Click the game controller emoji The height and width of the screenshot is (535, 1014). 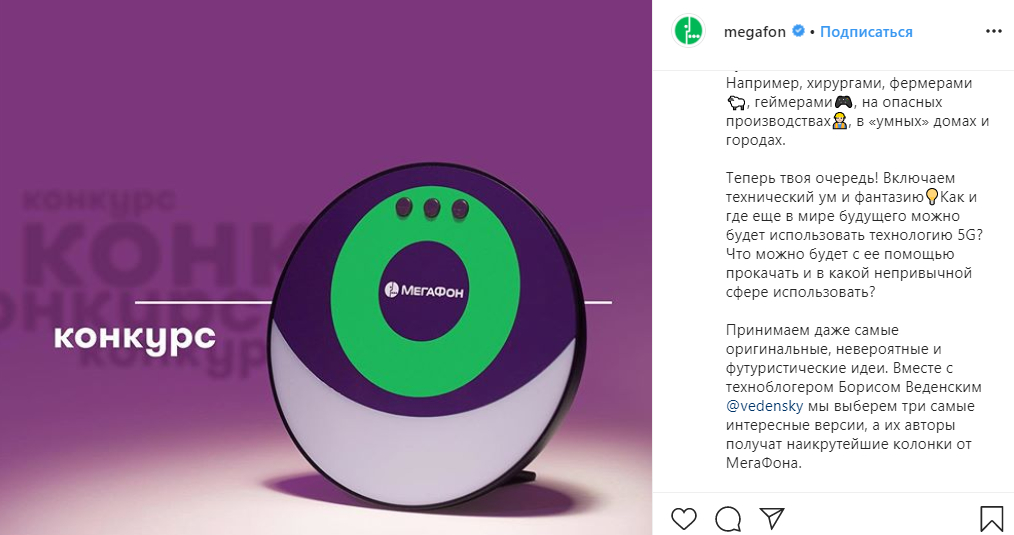click(843, 102)
